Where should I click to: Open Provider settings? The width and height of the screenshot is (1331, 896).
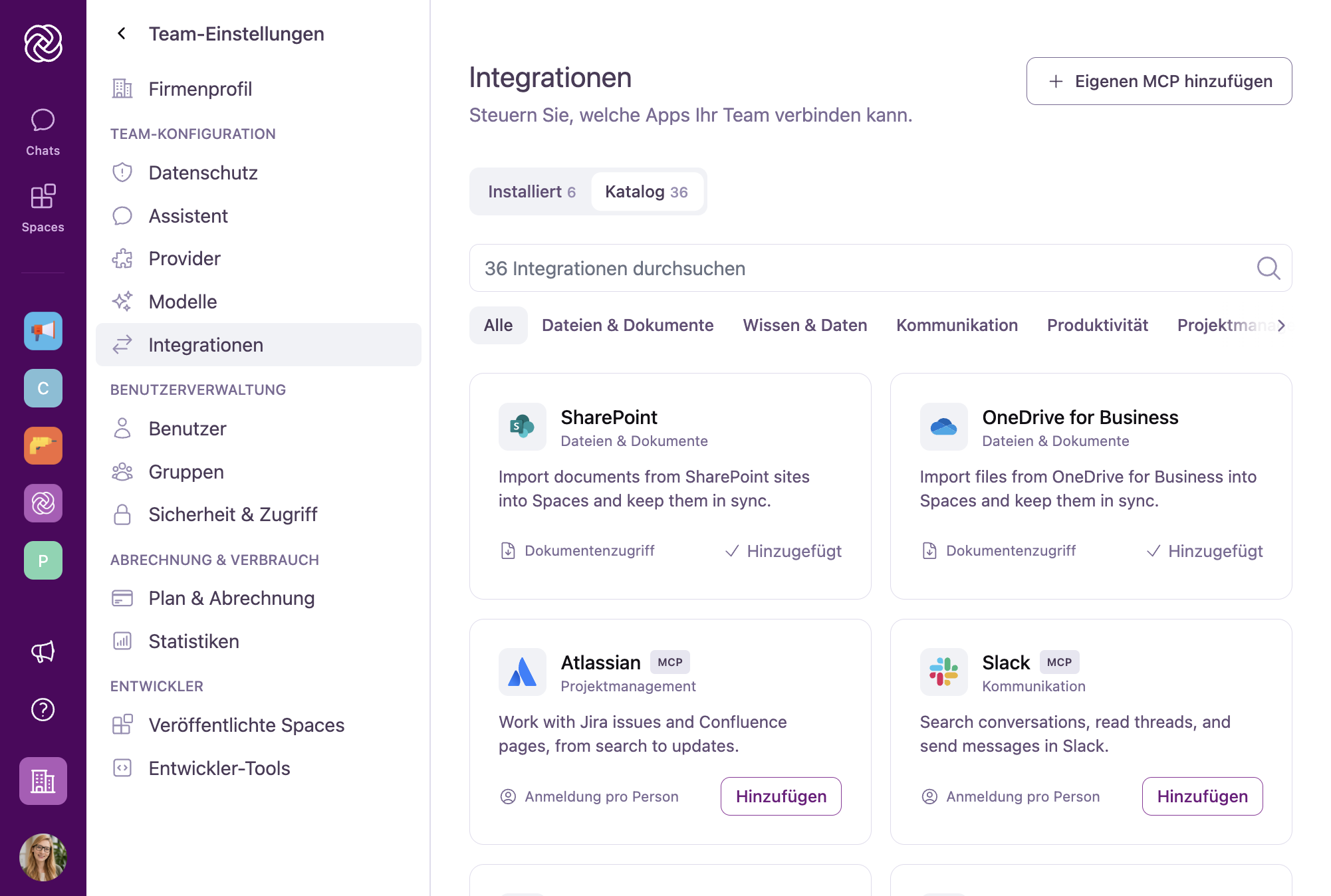pyautogui.click(x=259, y=259)
